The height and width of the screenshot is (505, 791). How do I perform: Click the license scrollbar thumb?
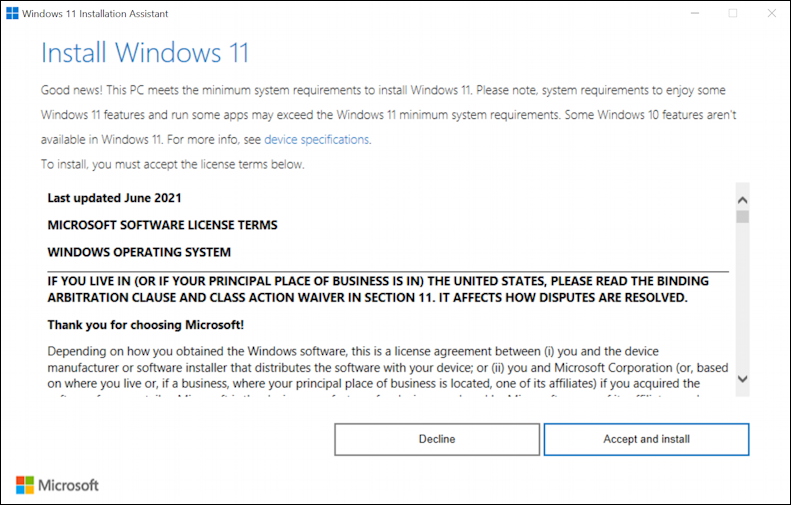[742, 217]
